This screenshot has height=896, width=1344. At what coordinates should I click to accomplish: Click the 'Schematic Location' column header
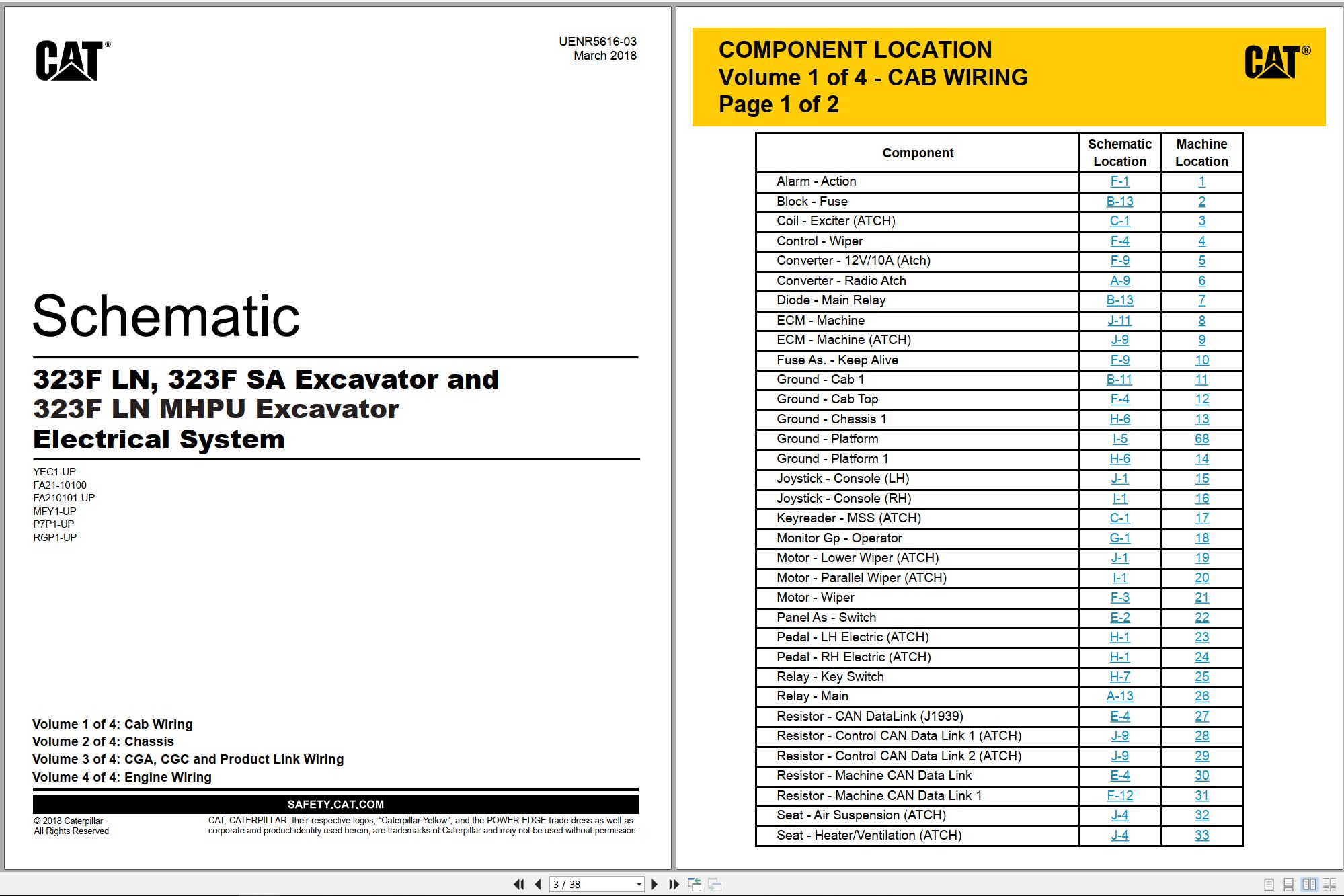pos(1119,153)
